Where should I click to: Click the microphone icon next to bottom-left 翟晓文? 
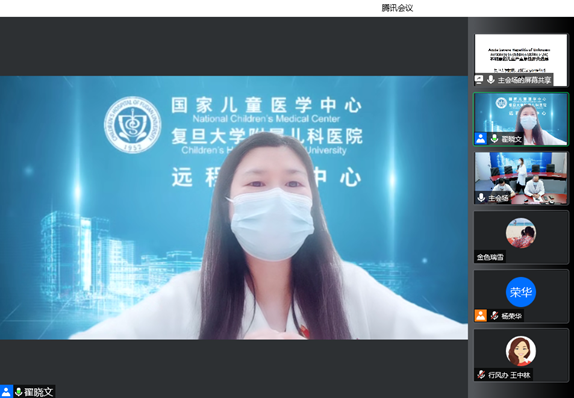pos(18,392)
